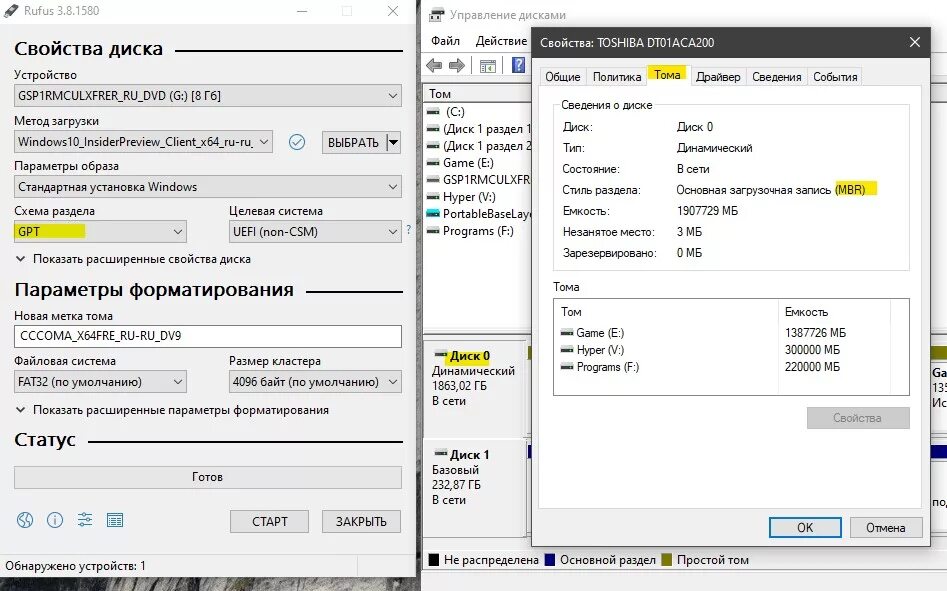Open Rufus about info icon
The width and height of the screenshot is (947, 591).
55,520
